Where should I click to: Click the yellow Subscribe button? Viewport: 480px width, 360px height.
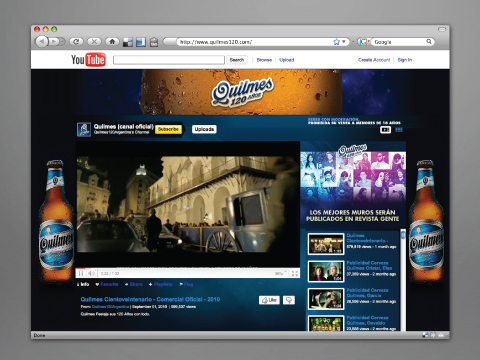(168, 129)
